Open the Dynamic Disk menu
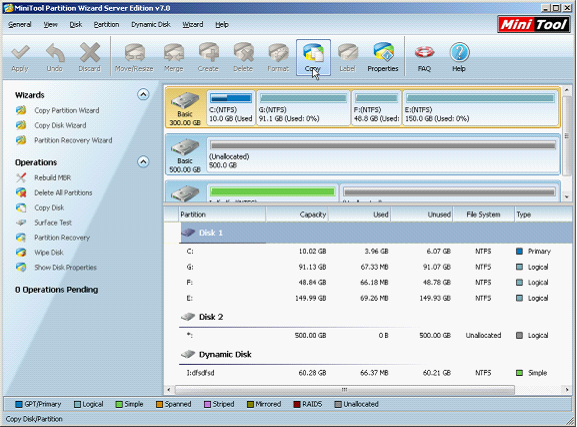Screen dimensions: 577x427 (151, 25)
